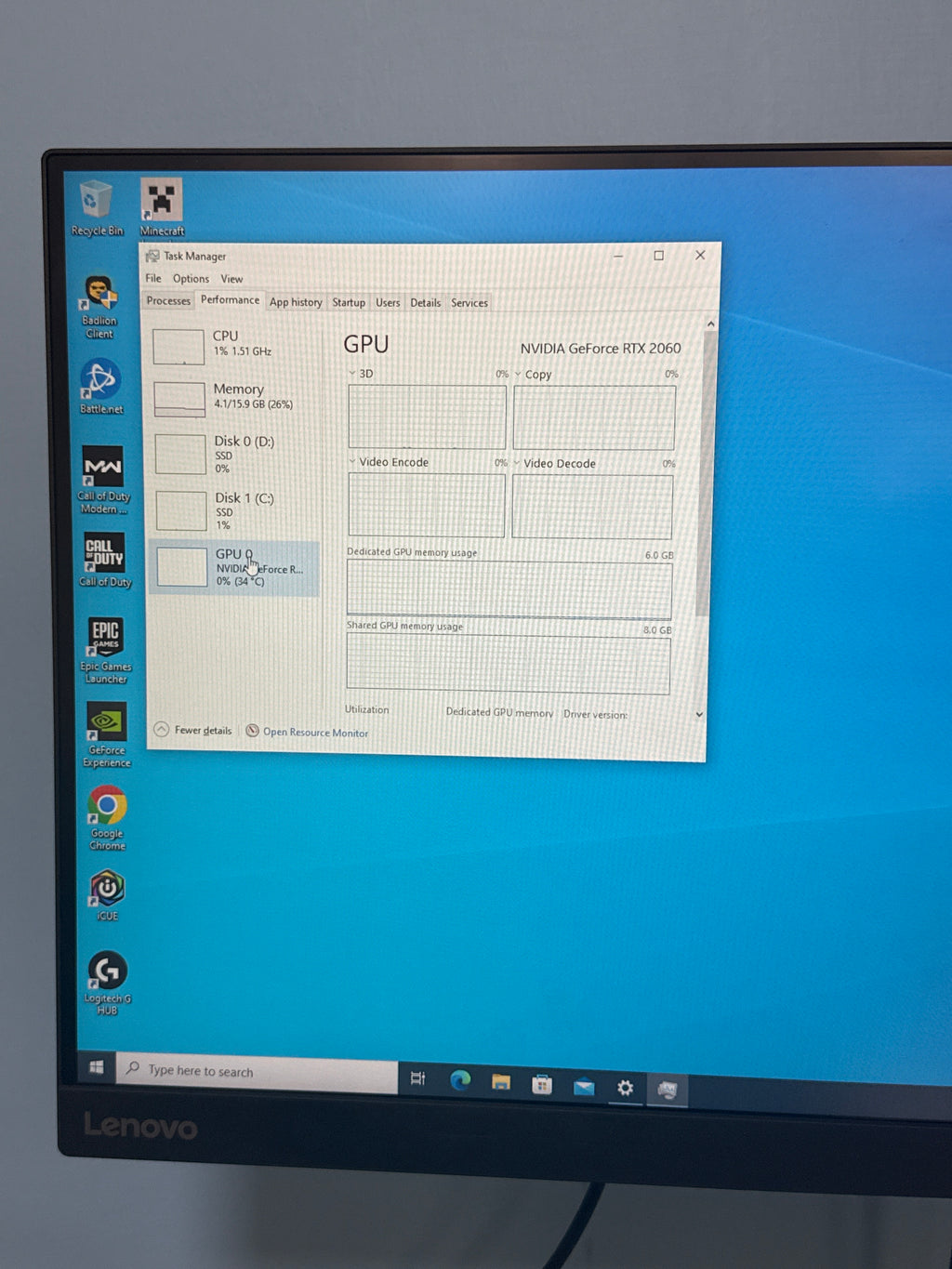Screen dimensions: 952x1269
Task: Click the Utilization label
Action: [367, 709]
